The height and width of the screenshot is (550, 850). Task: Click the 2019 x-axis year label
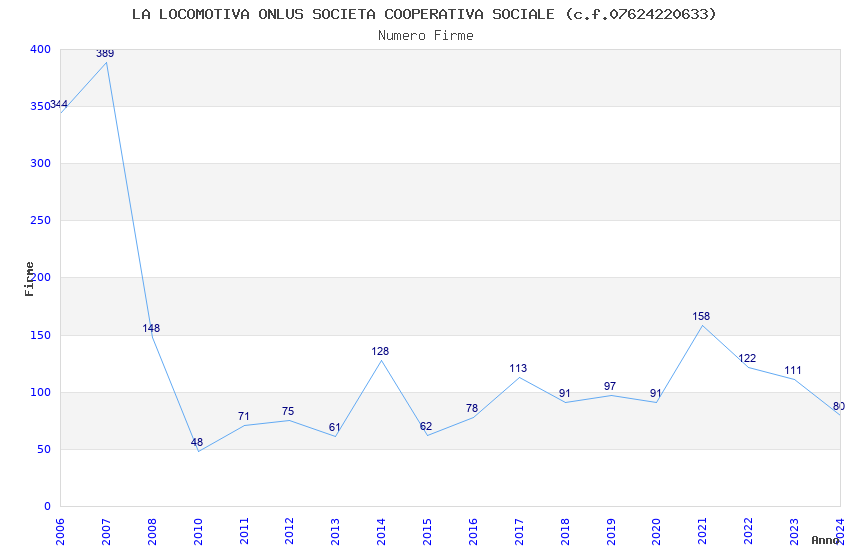pos(611,532)
